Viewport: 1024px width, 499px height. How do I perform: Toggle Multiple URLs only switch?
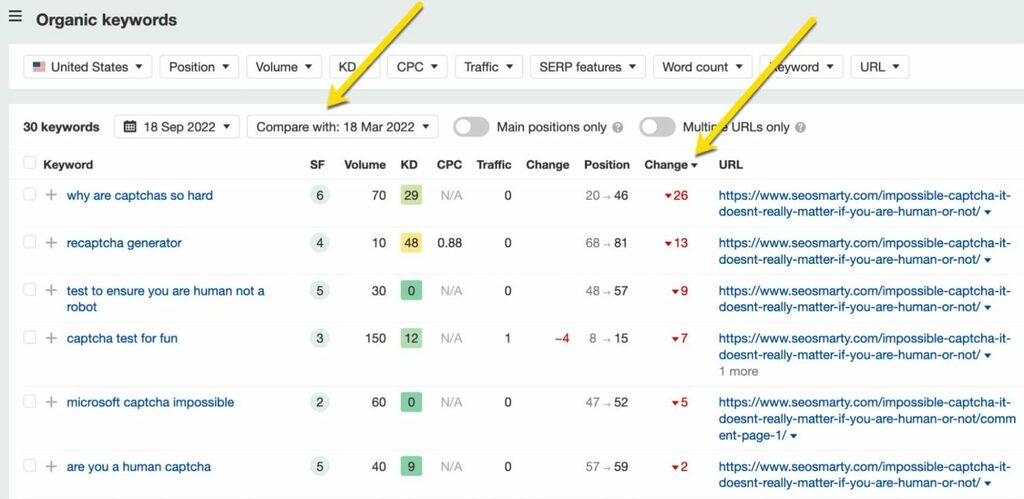point(657,127)
